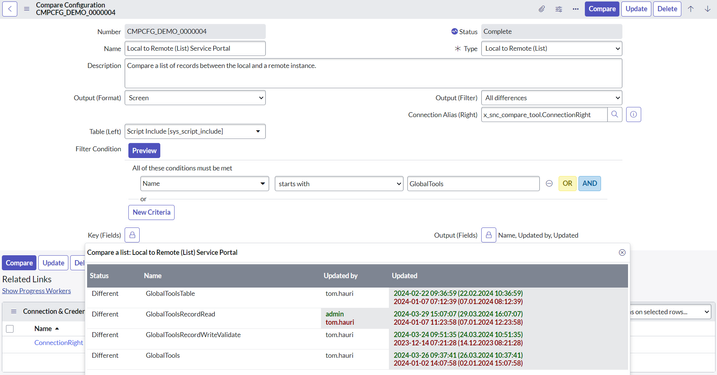Click the Preview filter button
This screenshot has height=375, width=717.
pos(144,150)
